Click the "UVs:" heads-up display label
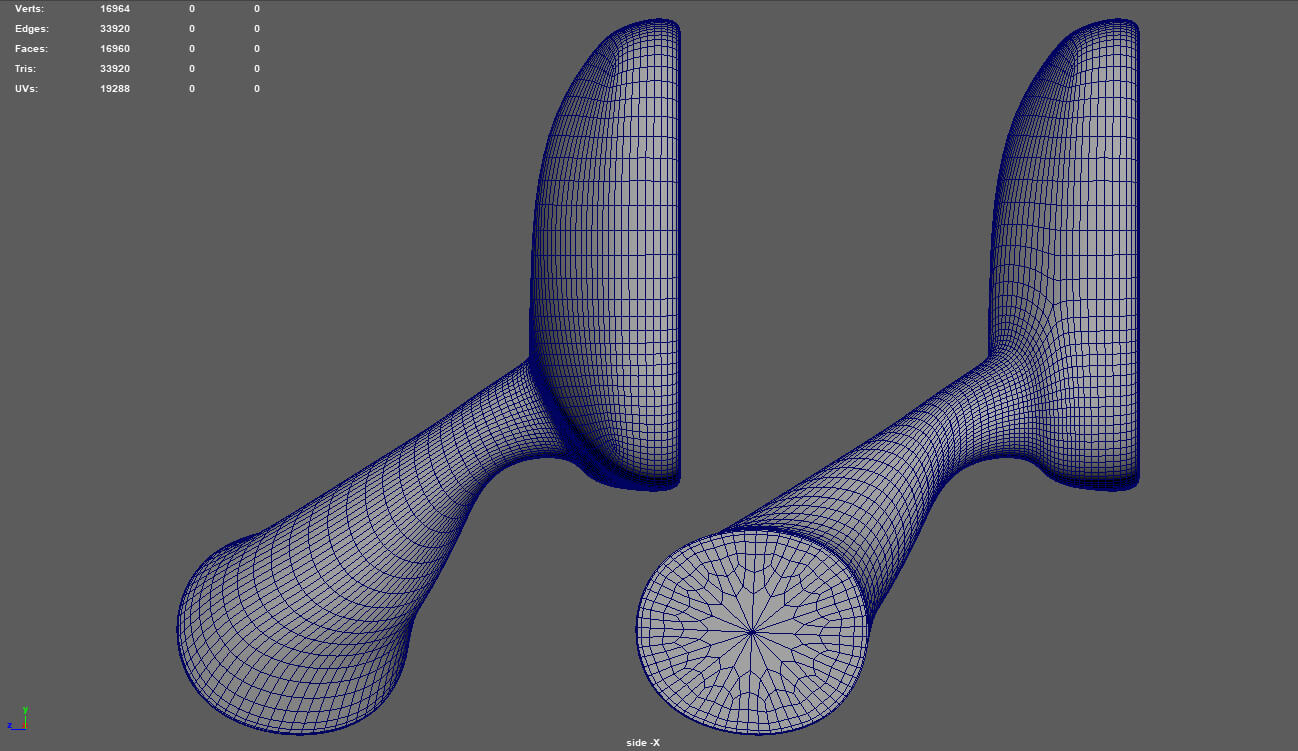 click(x=27, y=89)
